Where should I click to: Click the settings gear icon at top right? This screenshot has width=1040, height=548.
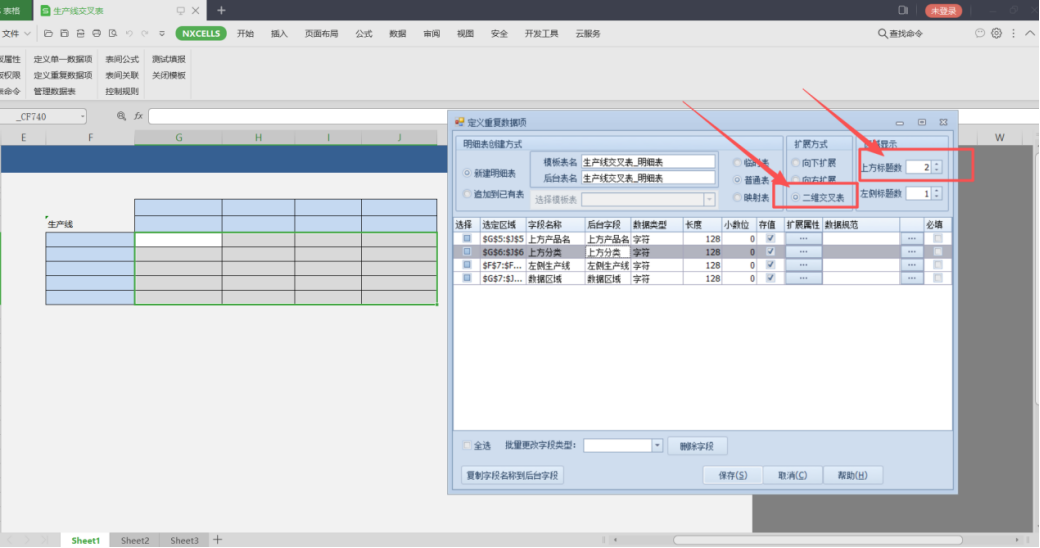tap(996, 33)
